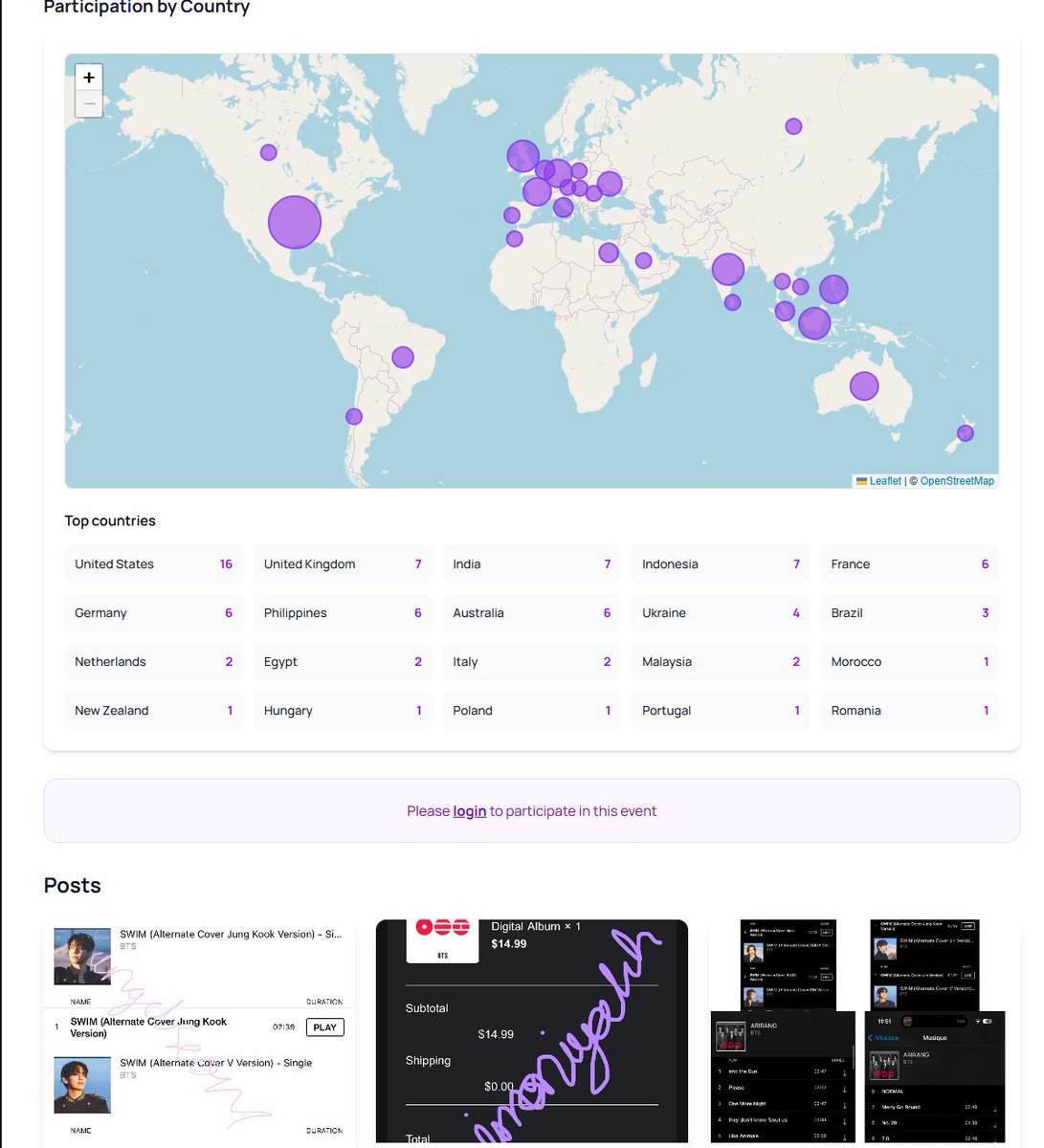The height and width of the screenshot is (1148, 1044).
Task: Select the Morocco bubble on the map
Action: 515,238
